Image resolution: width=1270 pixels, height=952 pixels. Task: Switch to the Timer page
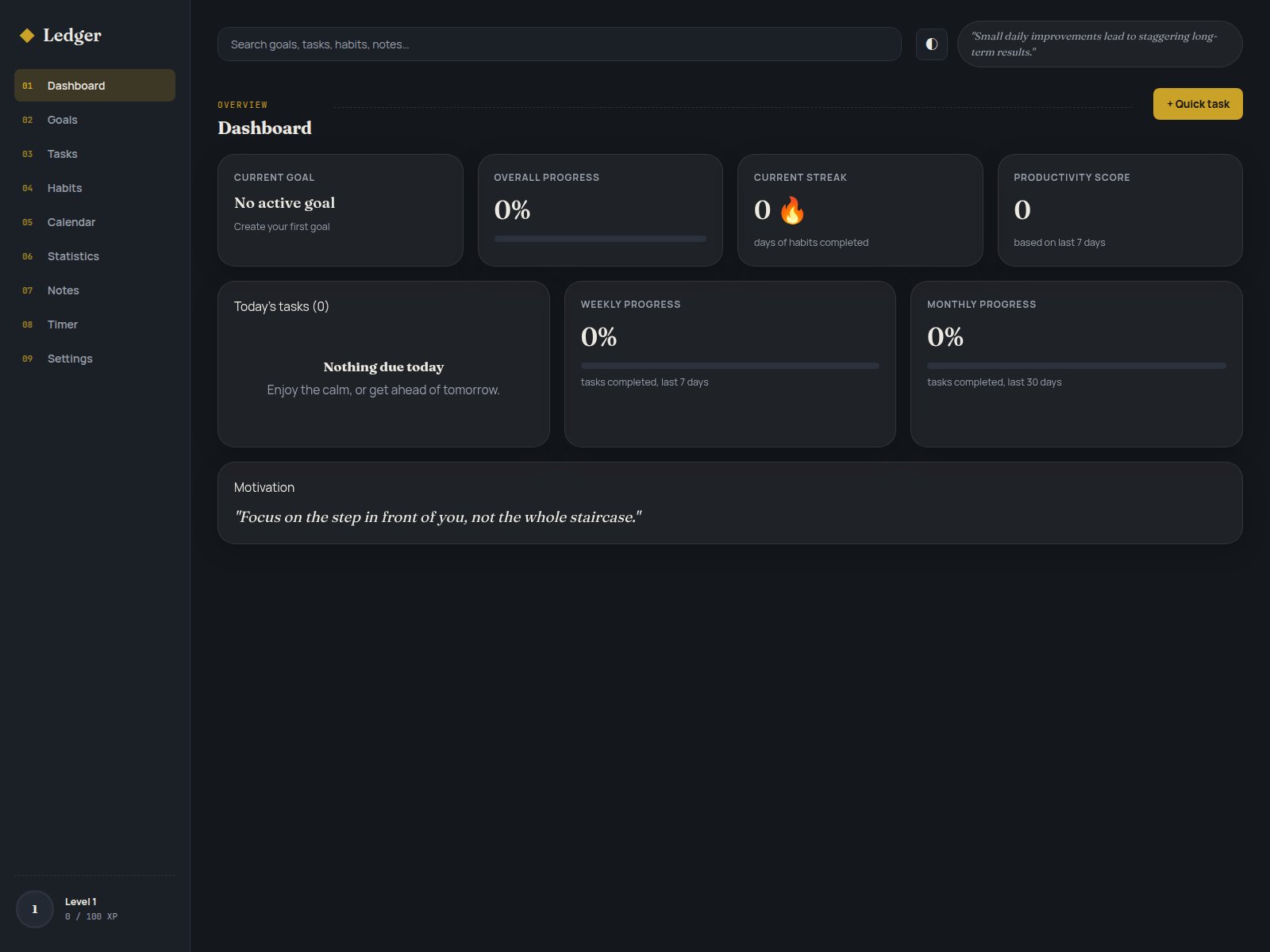pos(94,324)
